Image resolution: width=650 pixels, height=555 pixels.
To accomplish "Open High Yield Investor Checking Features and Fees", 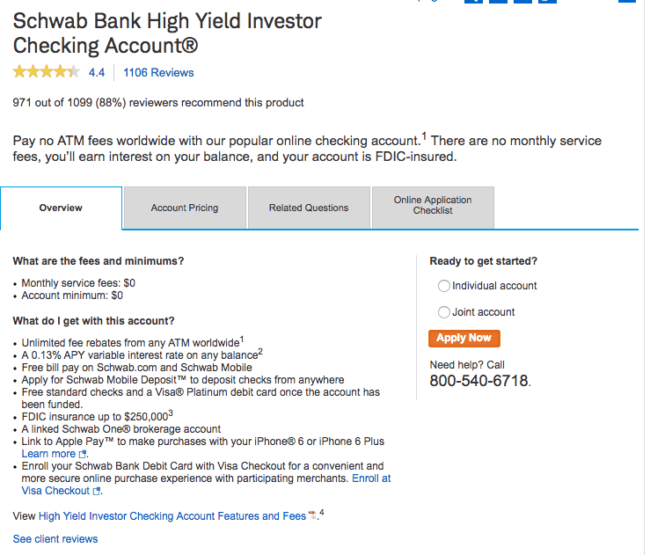I will [172, 516].
